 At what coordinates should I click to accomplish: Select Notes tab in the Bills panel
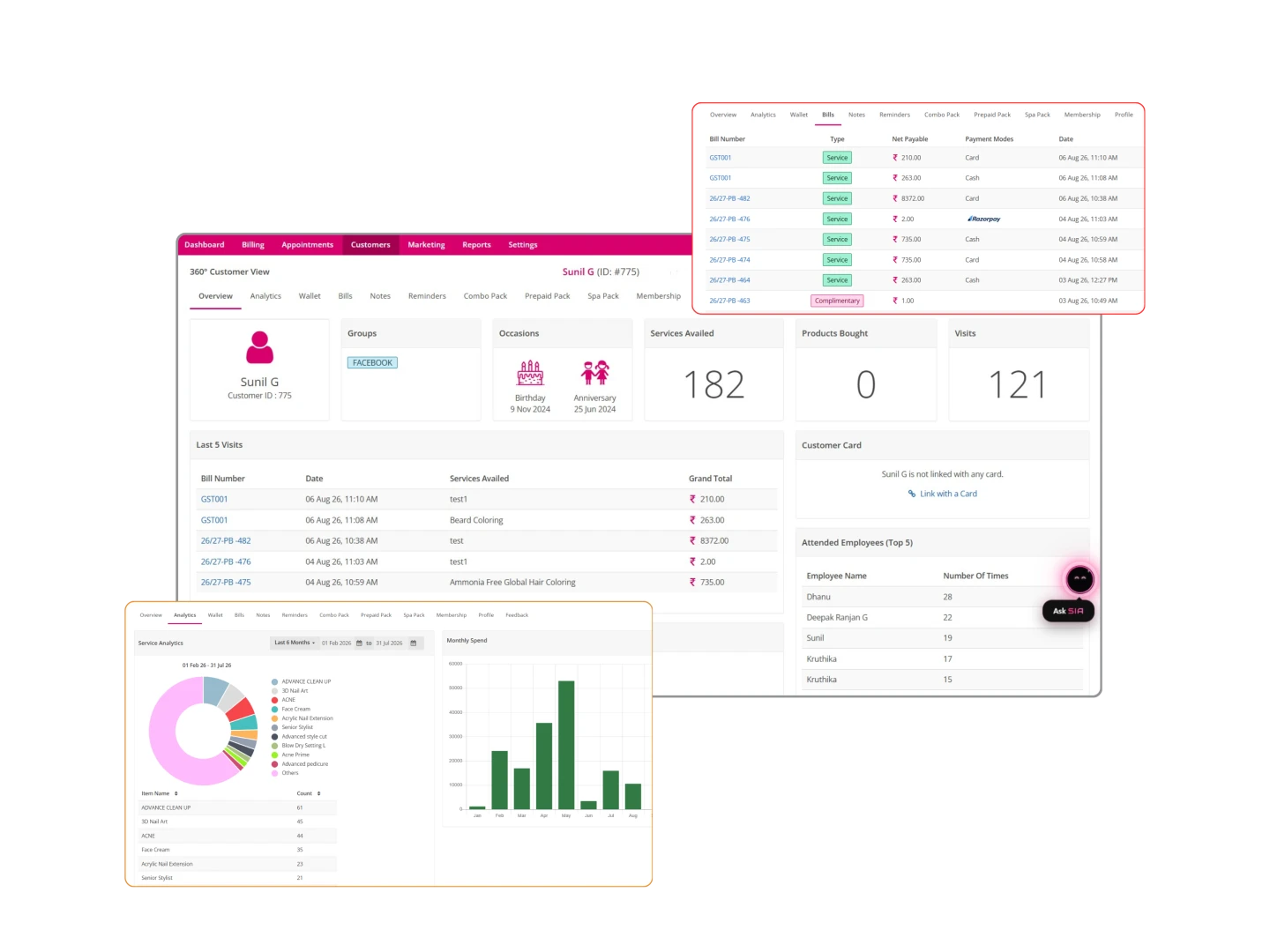856,115
